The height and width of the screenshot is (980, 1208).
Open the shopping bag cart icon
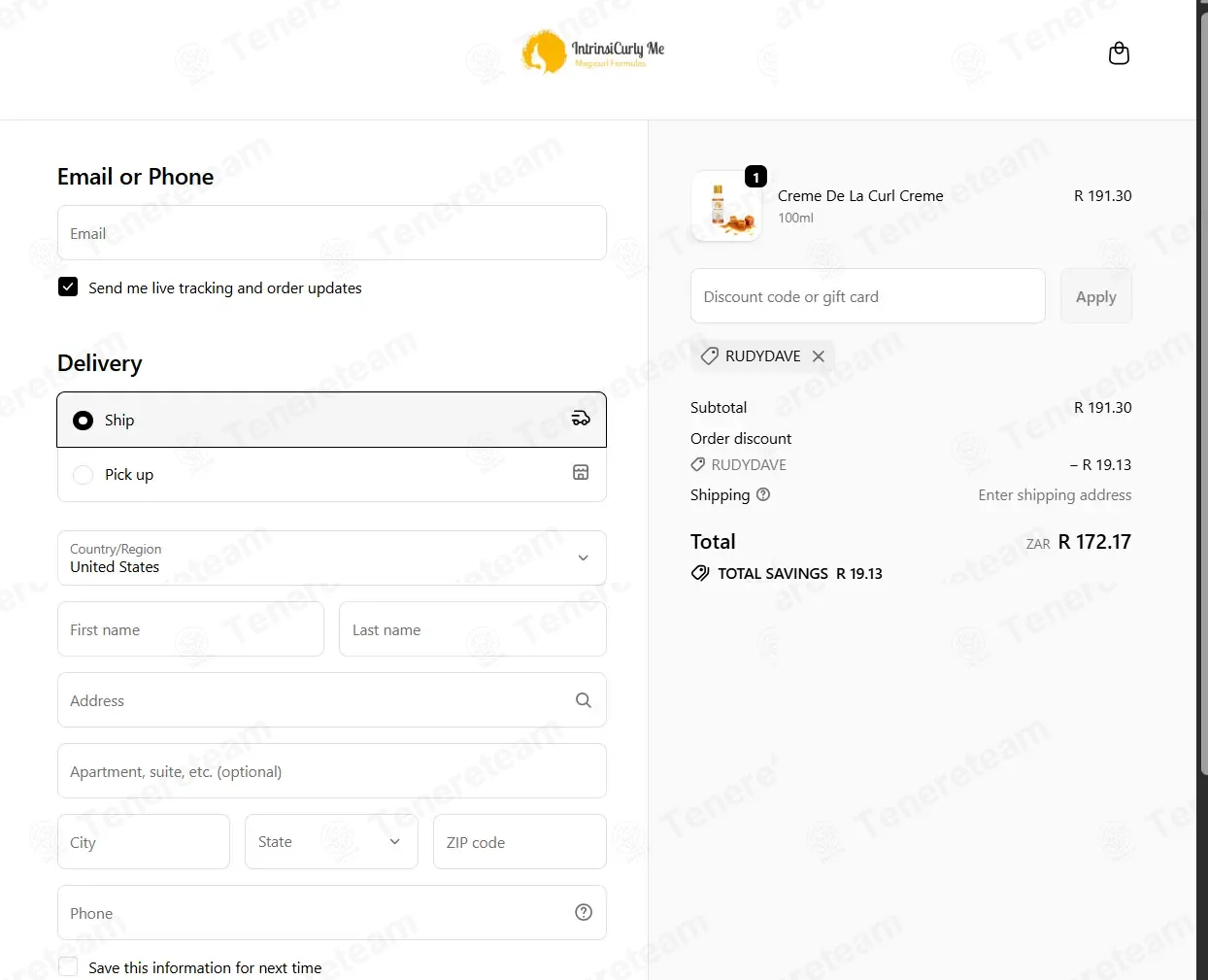[x=1119, y=53]
